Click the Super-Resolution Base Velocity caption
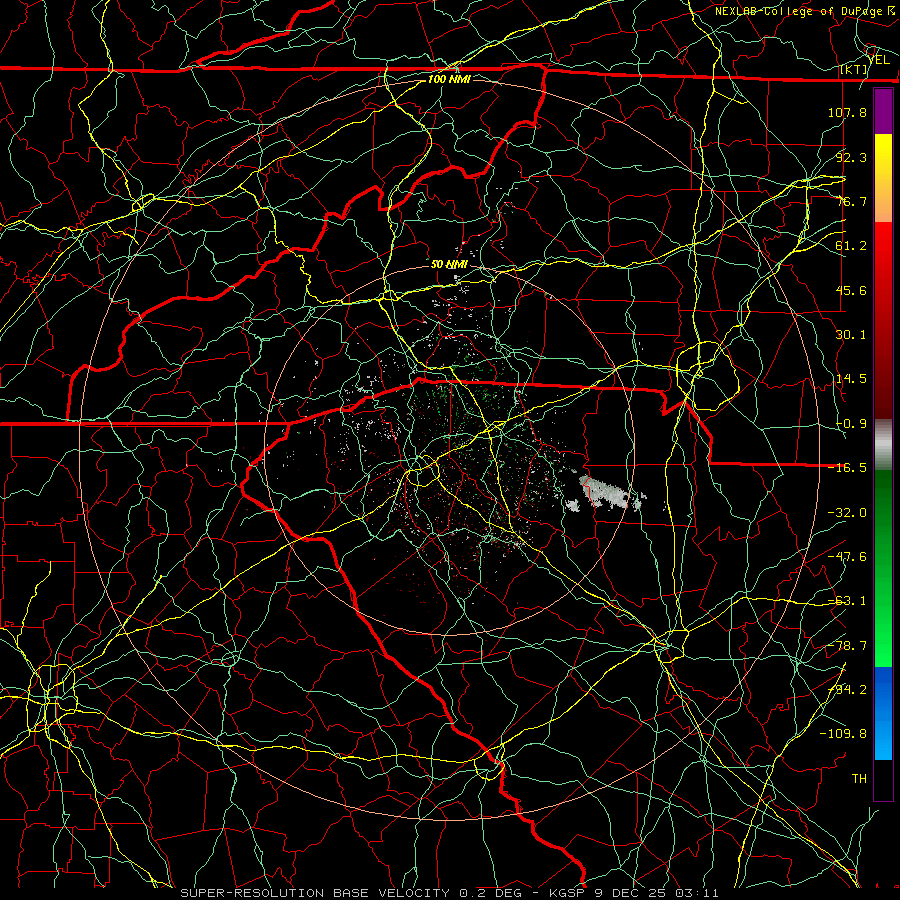Viewport: 900px width, 900px height. click(449, 893)
